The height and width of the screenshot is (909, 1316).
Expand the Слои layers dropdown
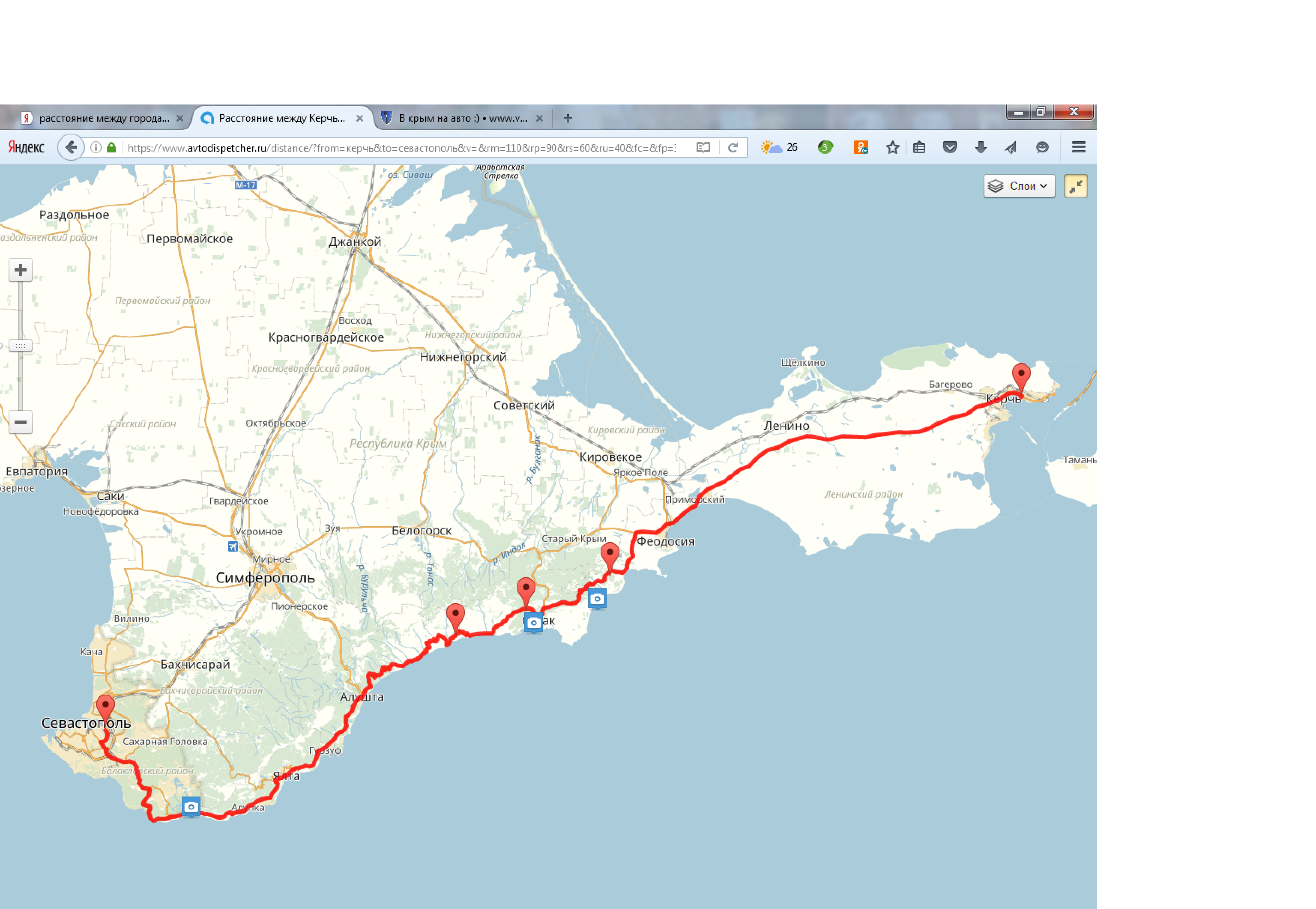point(1019,186)
